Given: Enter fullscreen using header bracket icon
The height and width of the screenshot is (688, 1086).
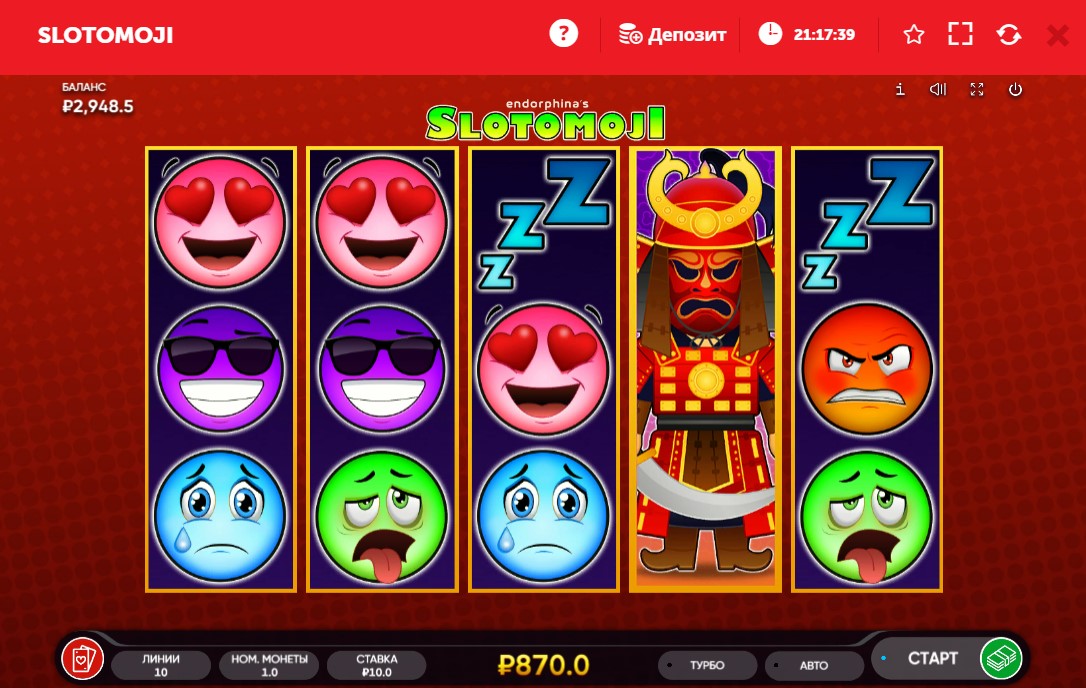Looking at the screenshot, I should click(x=960, y=34).
